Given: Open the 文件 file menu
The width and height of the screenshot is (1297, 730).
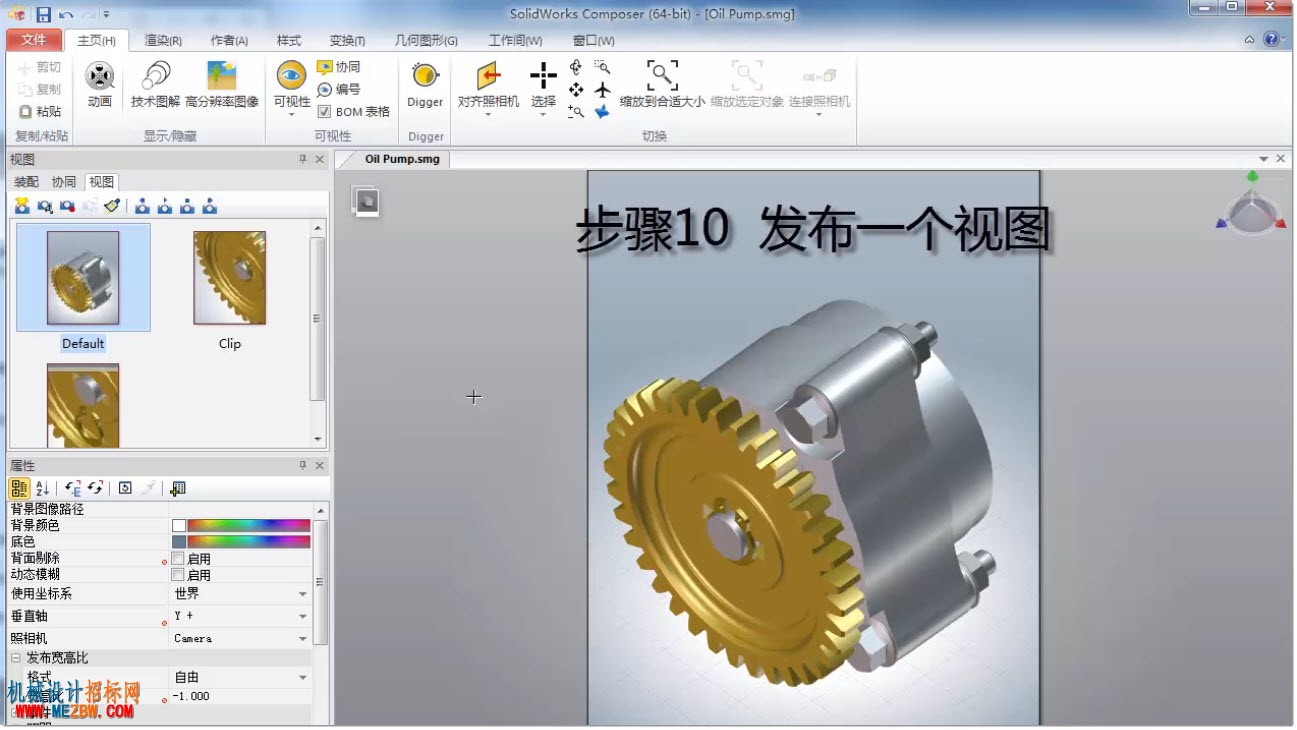Looking at the screenshot, I should (x=34, y=40).
